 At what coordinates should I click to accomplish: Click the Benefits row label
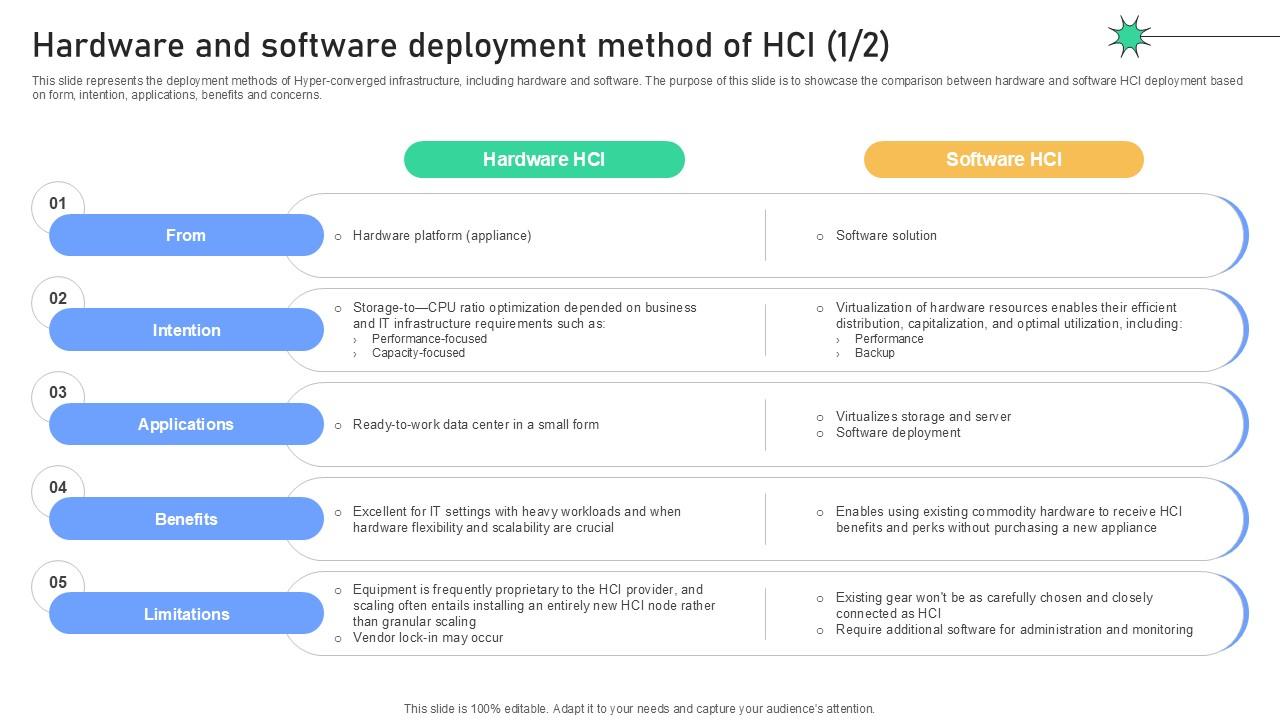pos(186,519)
